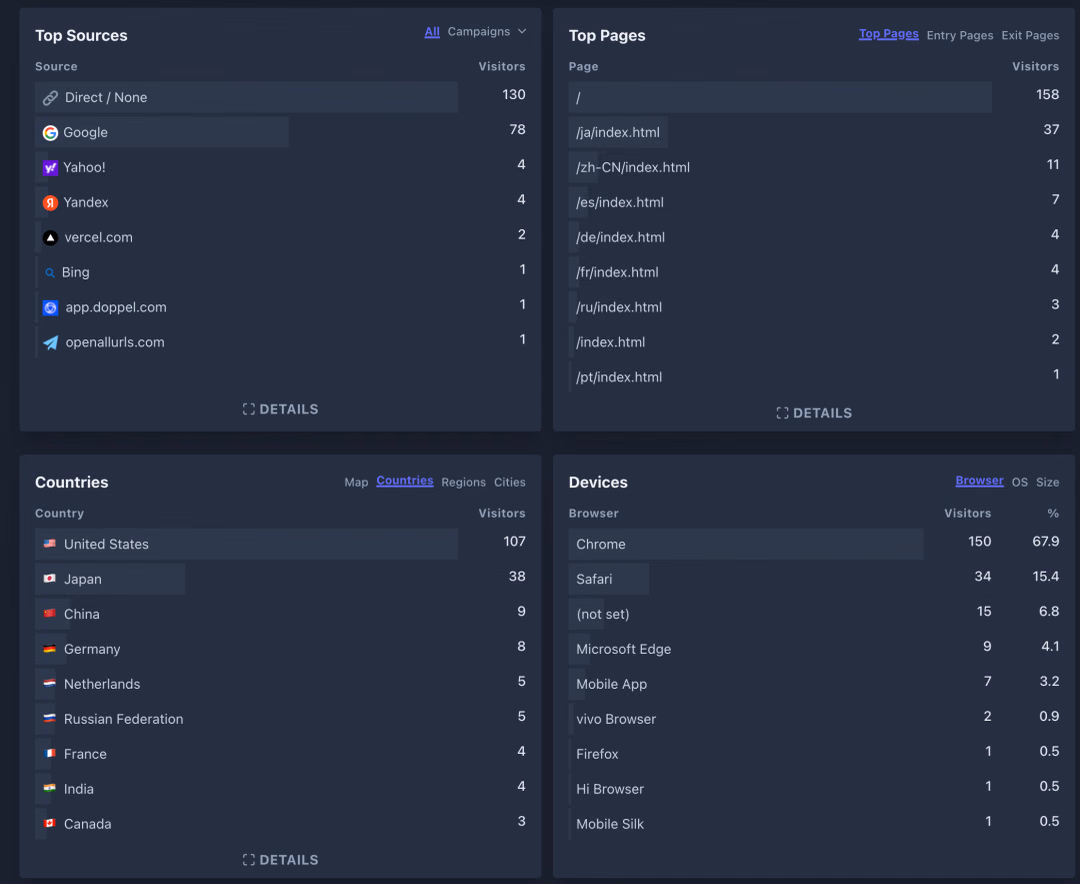The image size is (1080, 884).
Task: Show the Size tab in Devices
Action: (1048, 482)
